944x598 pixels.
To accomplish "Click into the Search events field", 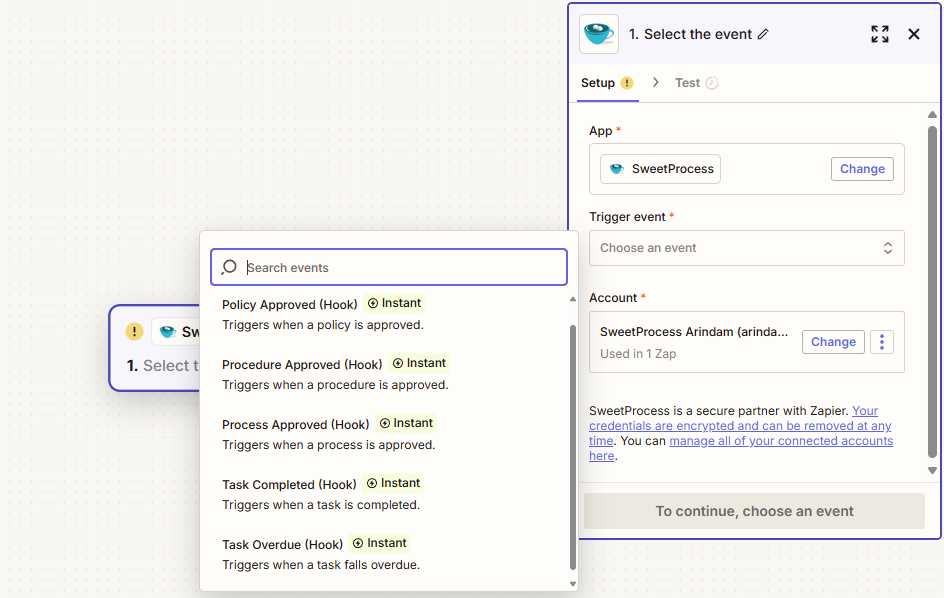I will tap(400, 267).
